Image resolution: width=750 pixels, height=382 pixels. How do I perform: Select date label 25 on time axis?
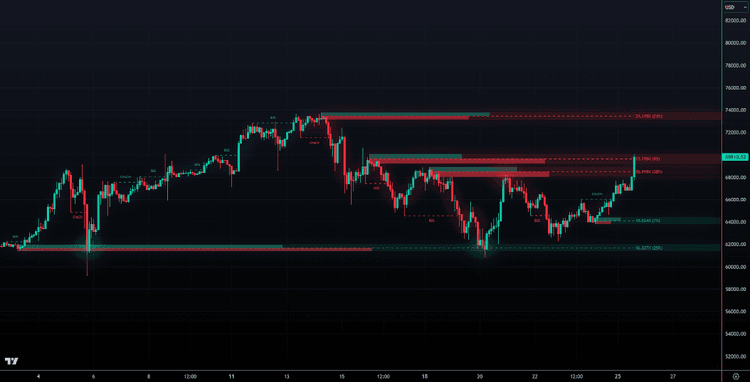(x=618, y=376)
